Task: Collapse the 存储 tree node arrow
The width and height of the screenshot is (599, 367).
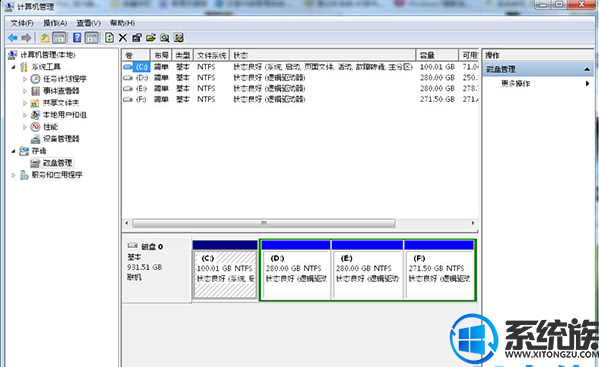Action: 13,151
